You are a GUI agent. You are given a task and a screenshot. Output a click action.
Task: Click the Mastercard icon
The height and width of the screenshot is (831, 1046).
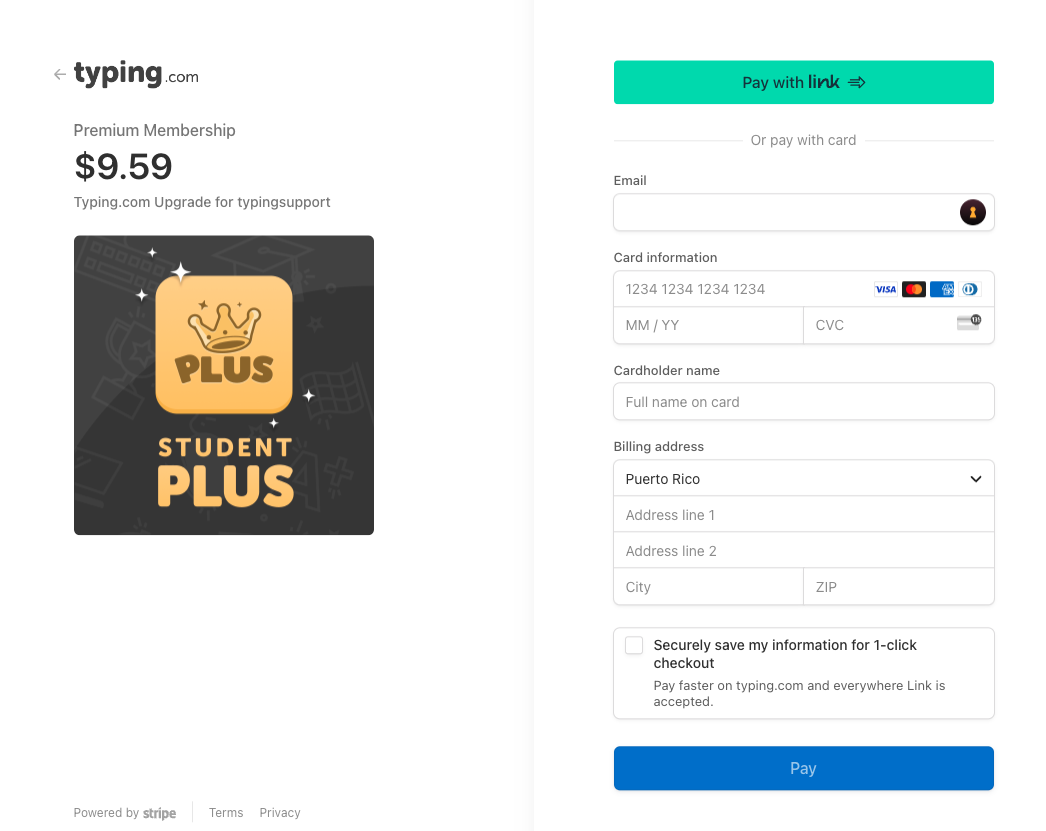[x=913, y=289]
